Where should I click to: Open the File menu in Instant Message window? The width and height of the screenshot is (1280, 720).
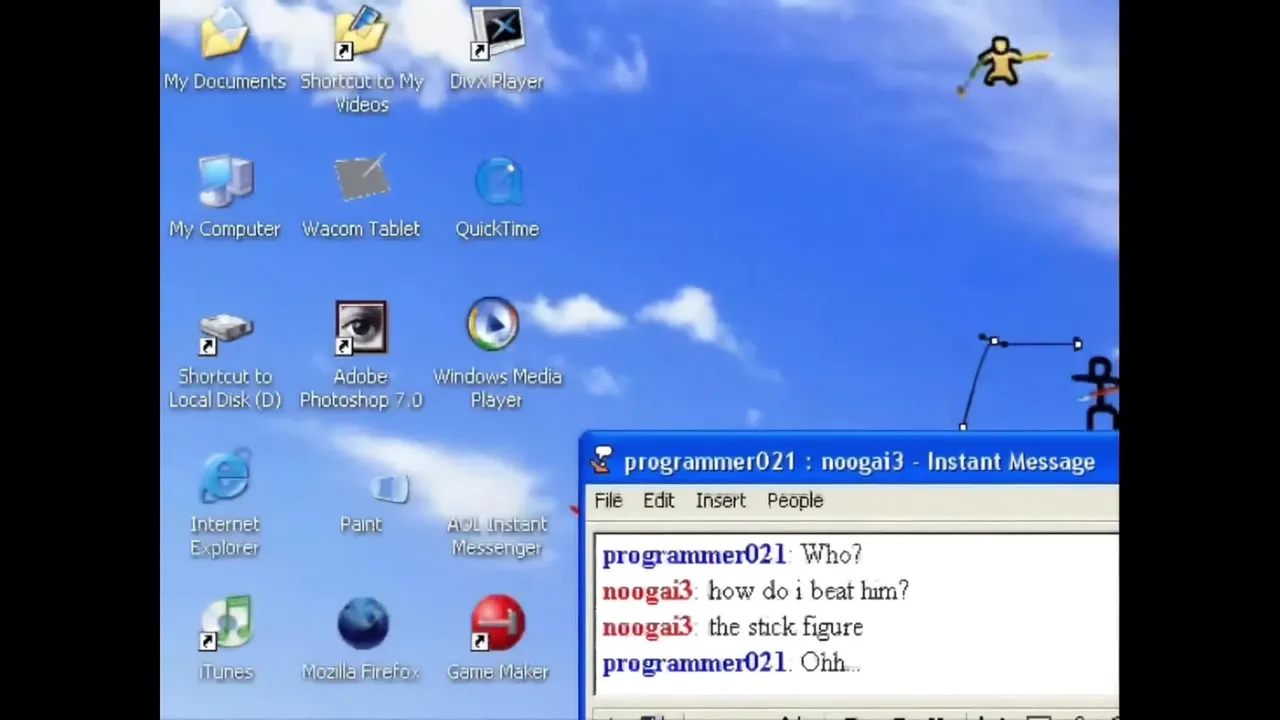[608, 501]
